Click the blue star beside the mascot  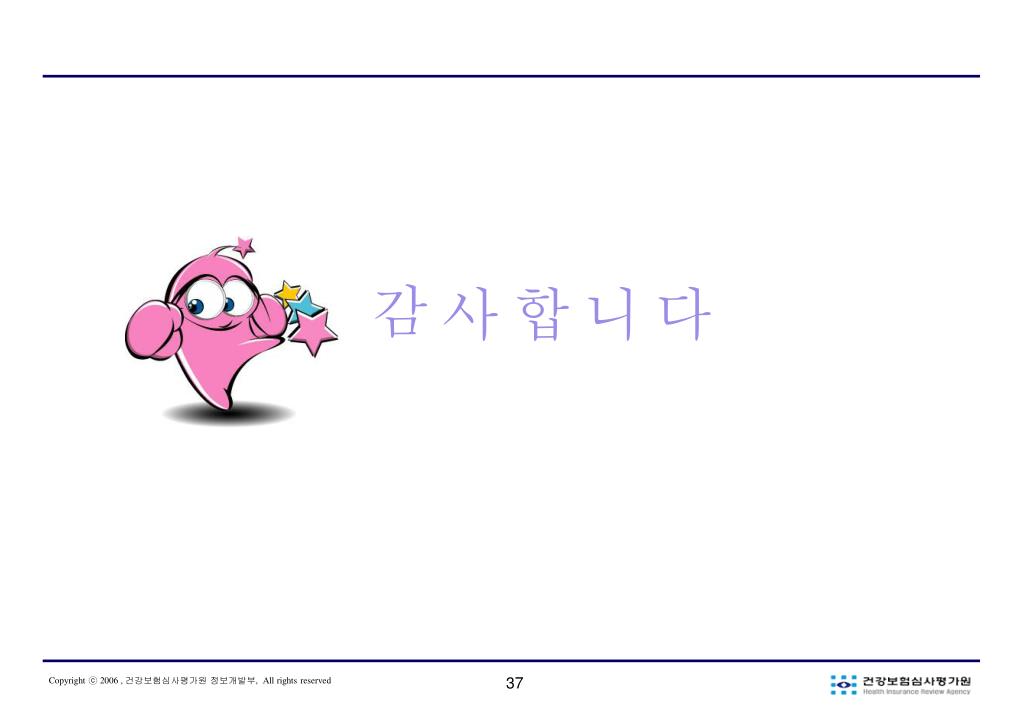(x=305, y=305)
